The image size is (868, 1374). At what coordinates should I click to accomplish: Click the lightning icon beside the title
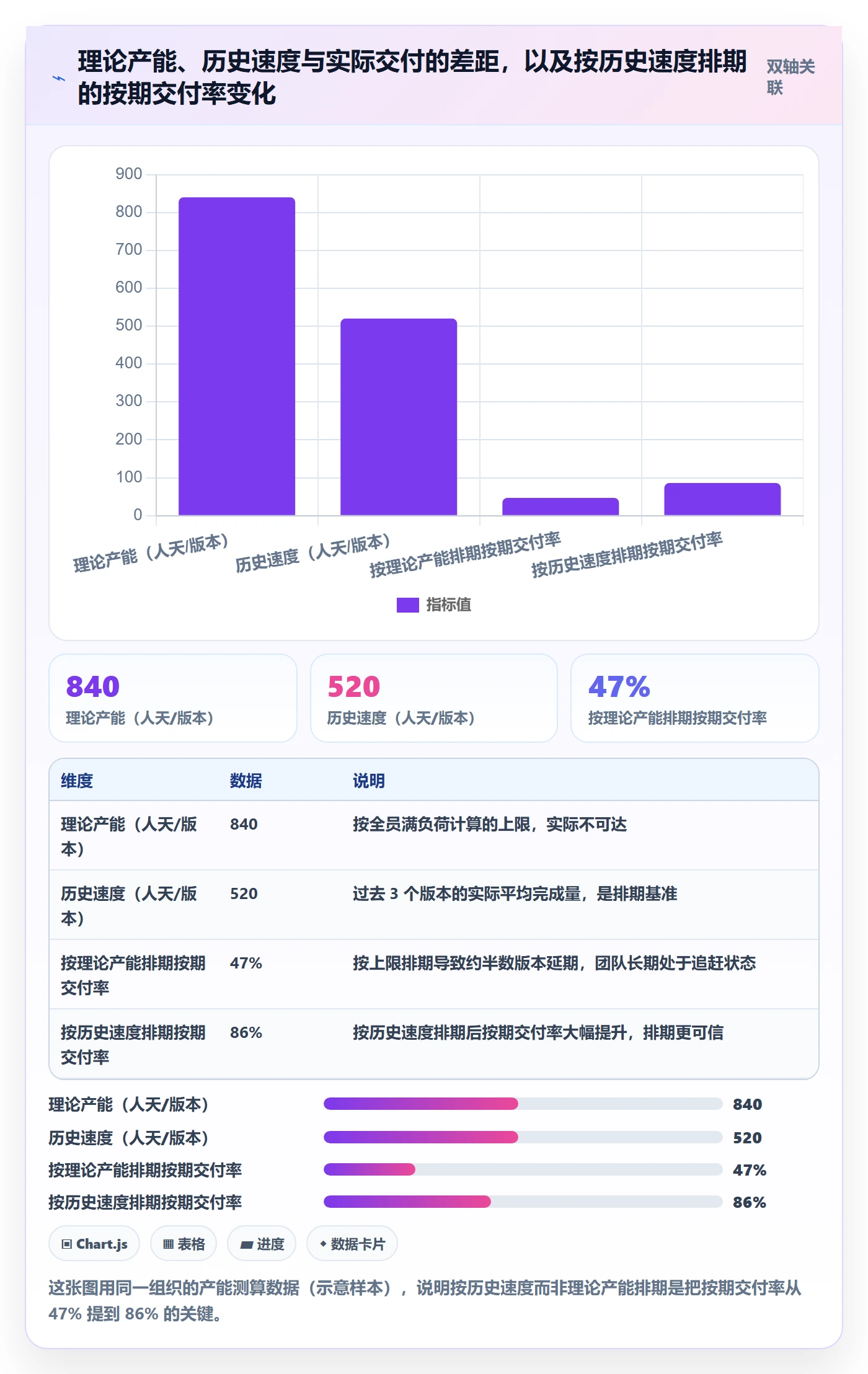point(59,78)
